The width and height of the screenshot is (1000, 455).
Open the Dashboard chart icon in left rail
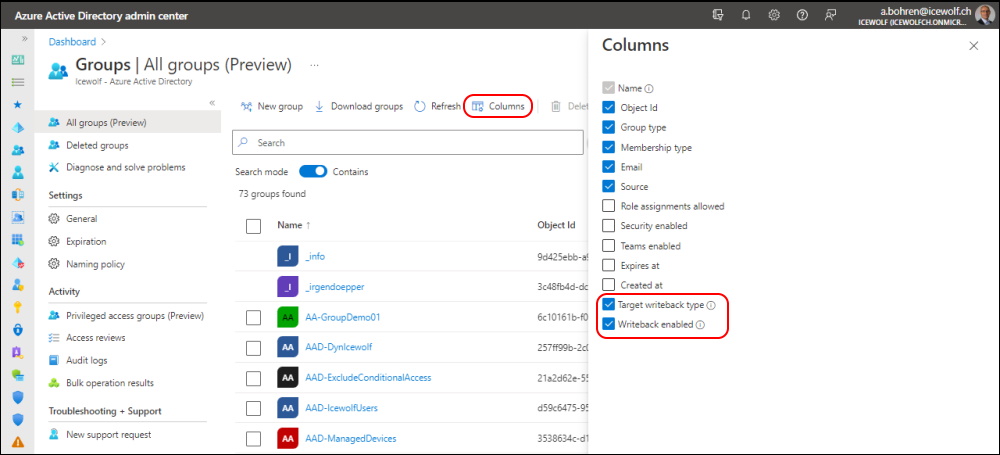coord(18,59)
